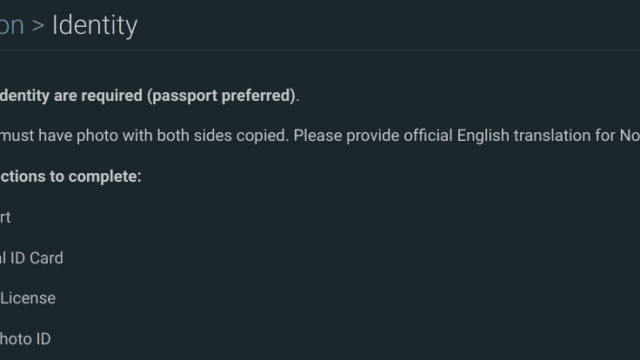Click the word 'License' in list

28,298
